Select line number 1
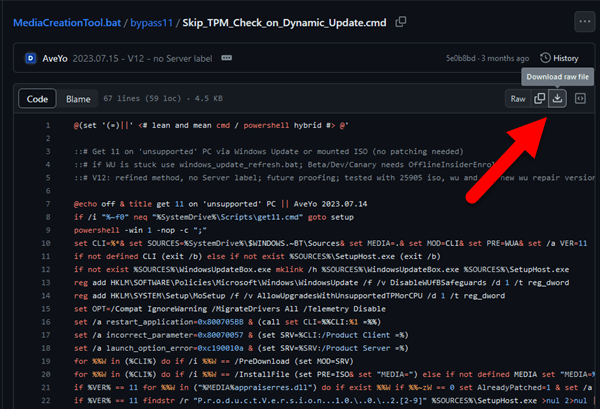The width and height of the screenshot is (600, 409). [48, 125]
